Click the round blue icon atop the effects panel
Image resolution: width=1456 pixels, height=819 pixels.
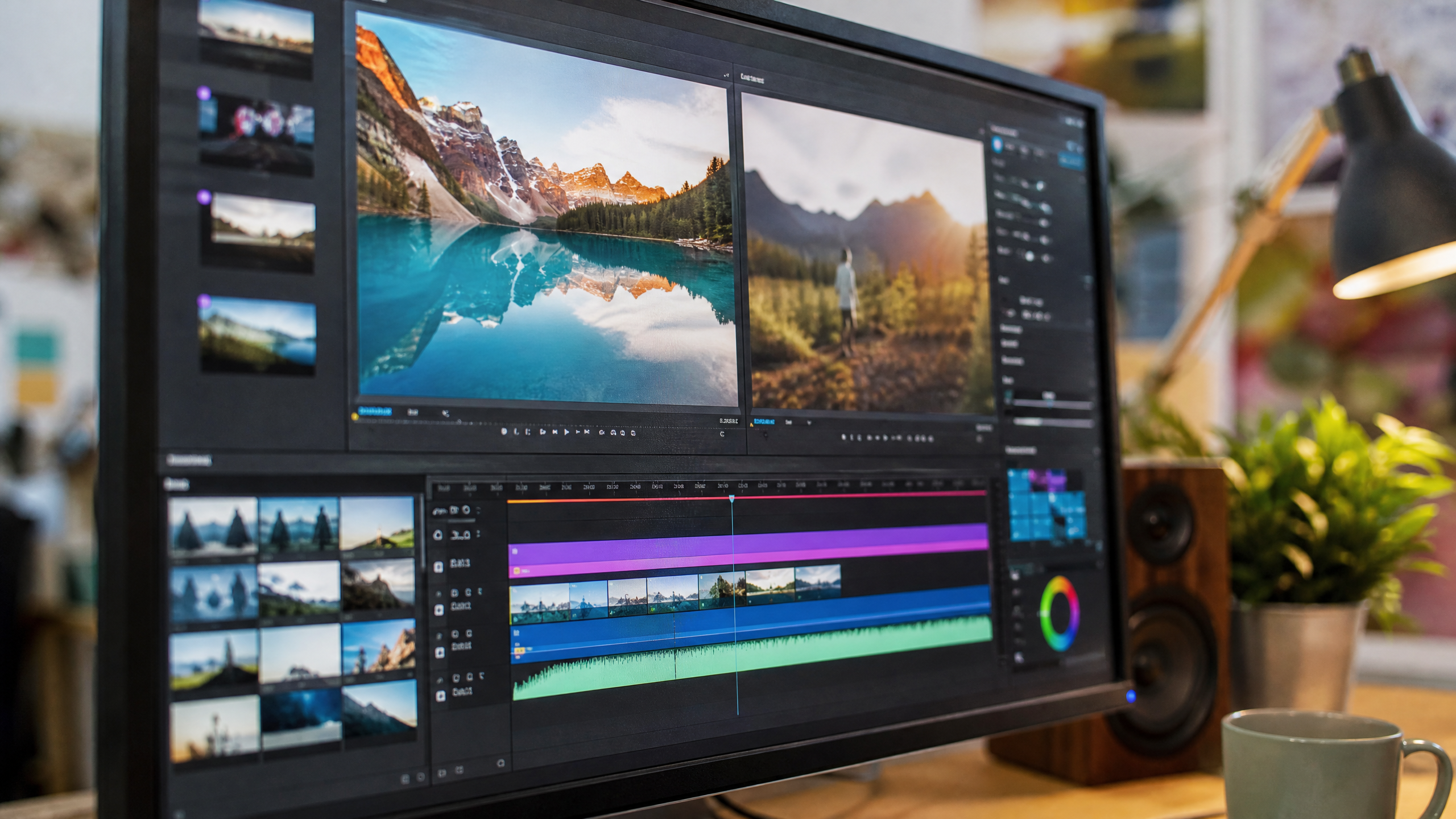coord(997,144)
